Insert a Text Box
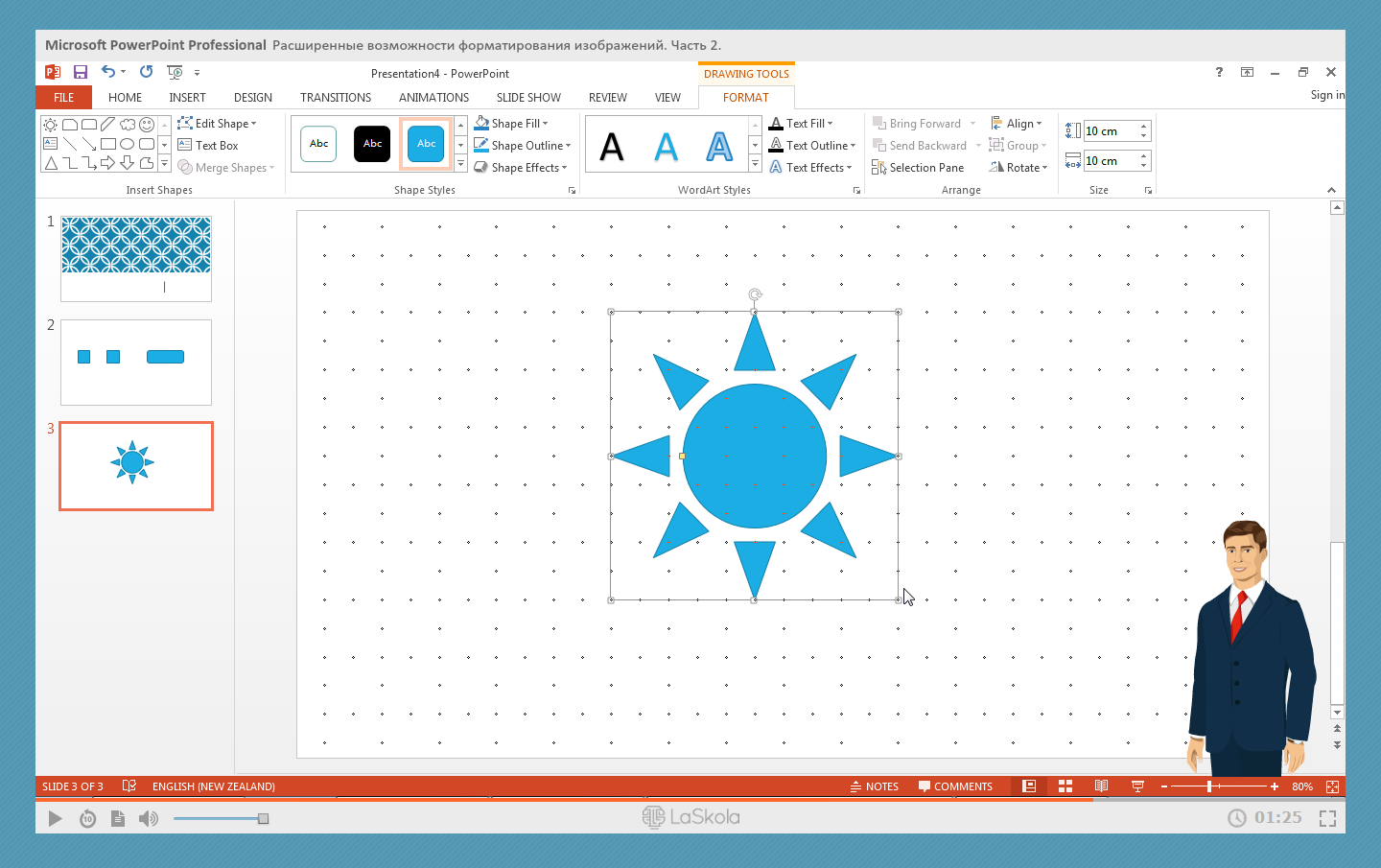The image size is (1381, 868). (208, 146)
